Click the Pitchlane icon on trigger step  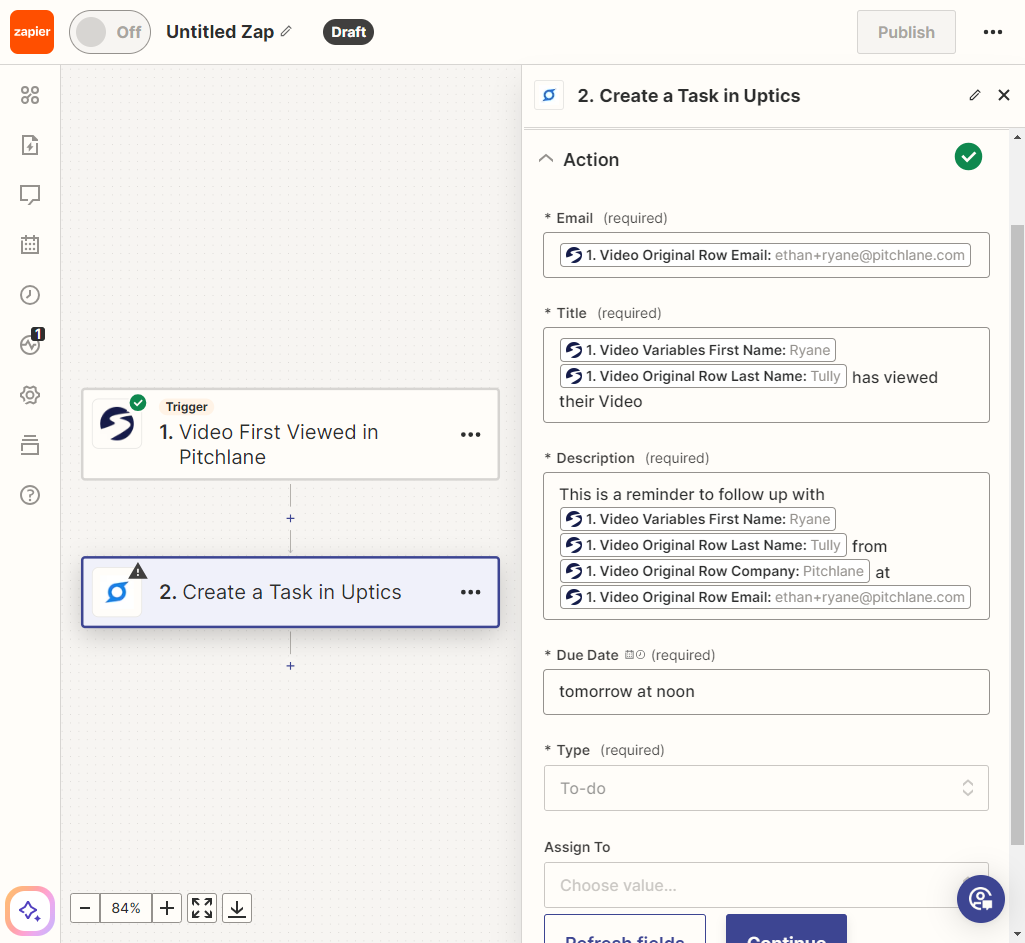tap(117, 423)
